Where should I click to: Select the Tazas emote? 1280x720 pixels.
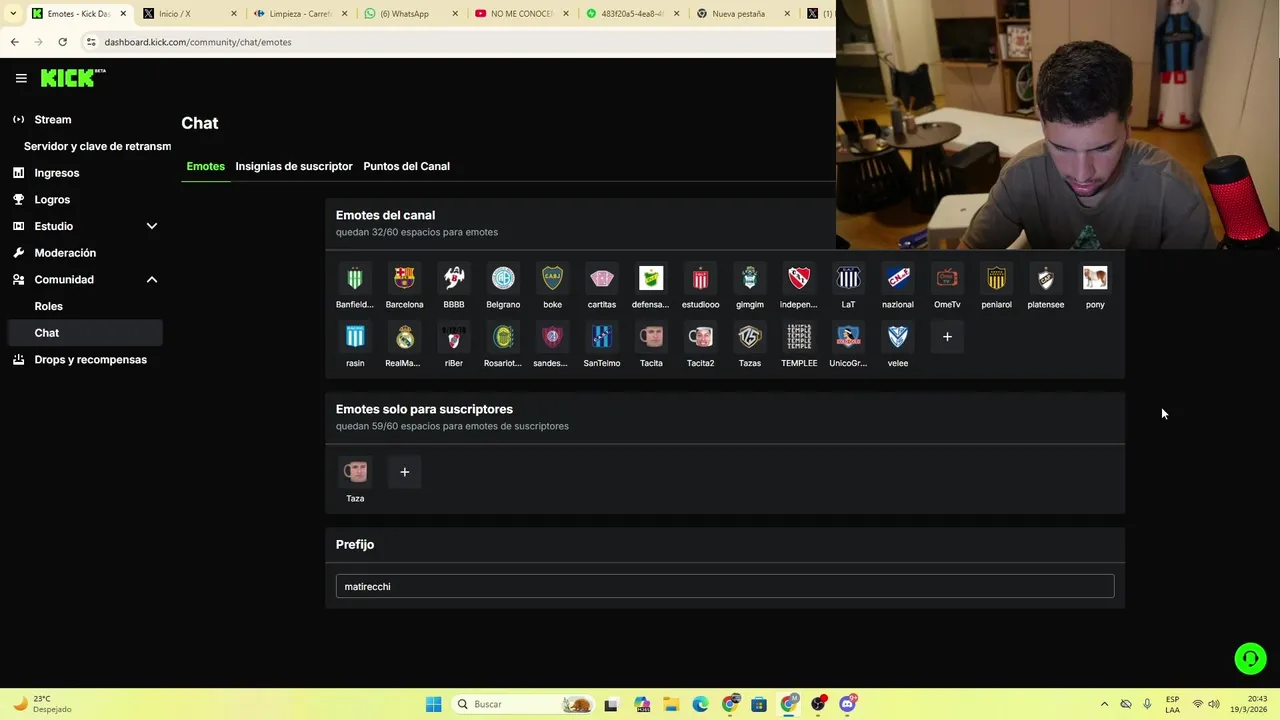pyautogui.click(x=750, y=337)
